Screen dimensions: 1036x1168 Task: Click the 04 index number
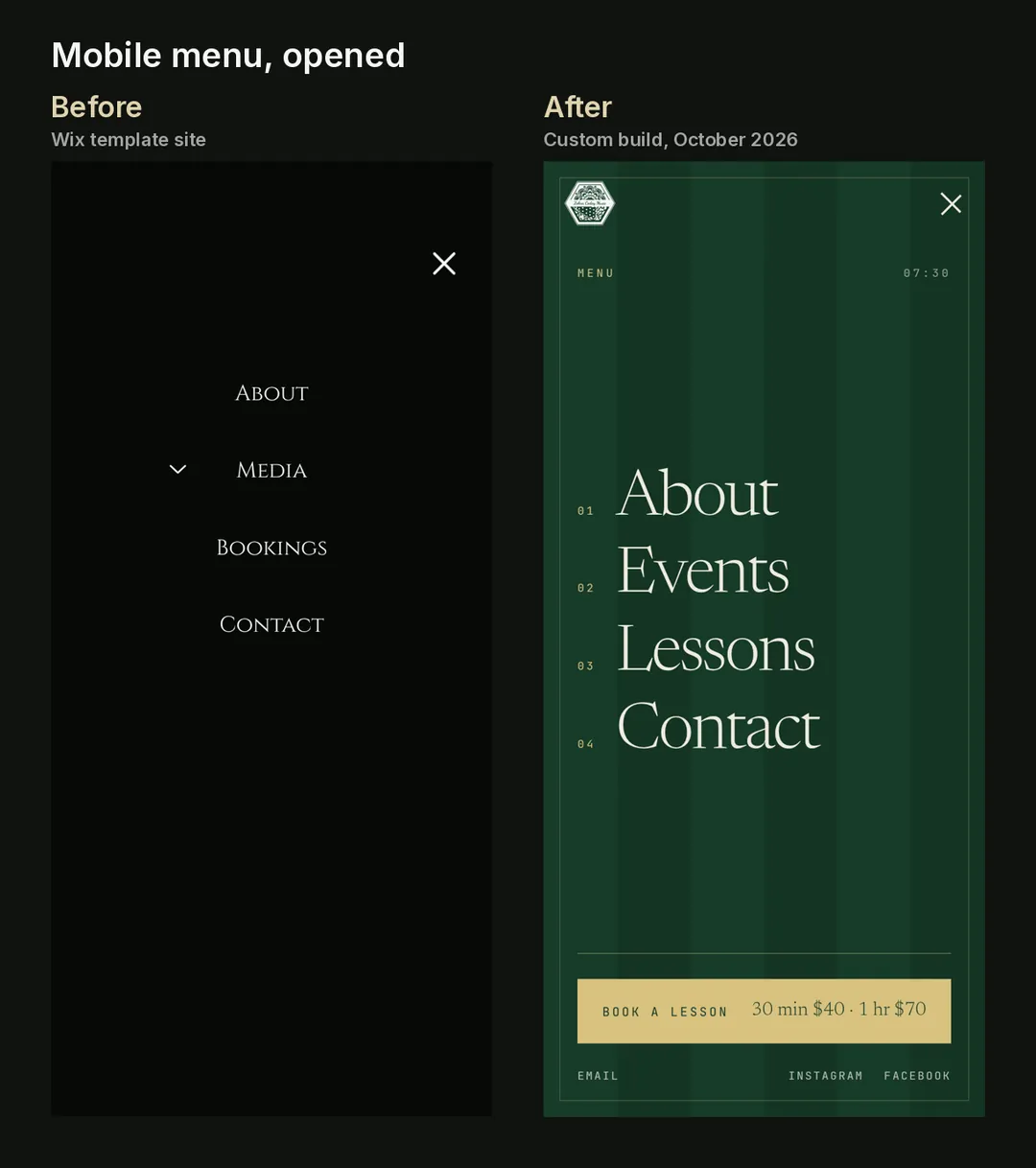pos(585,744)
